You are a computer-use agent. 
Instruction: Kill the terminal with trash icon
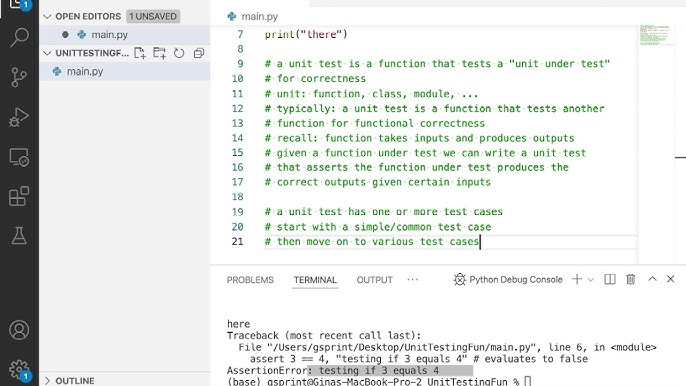(x=630, y=279)
